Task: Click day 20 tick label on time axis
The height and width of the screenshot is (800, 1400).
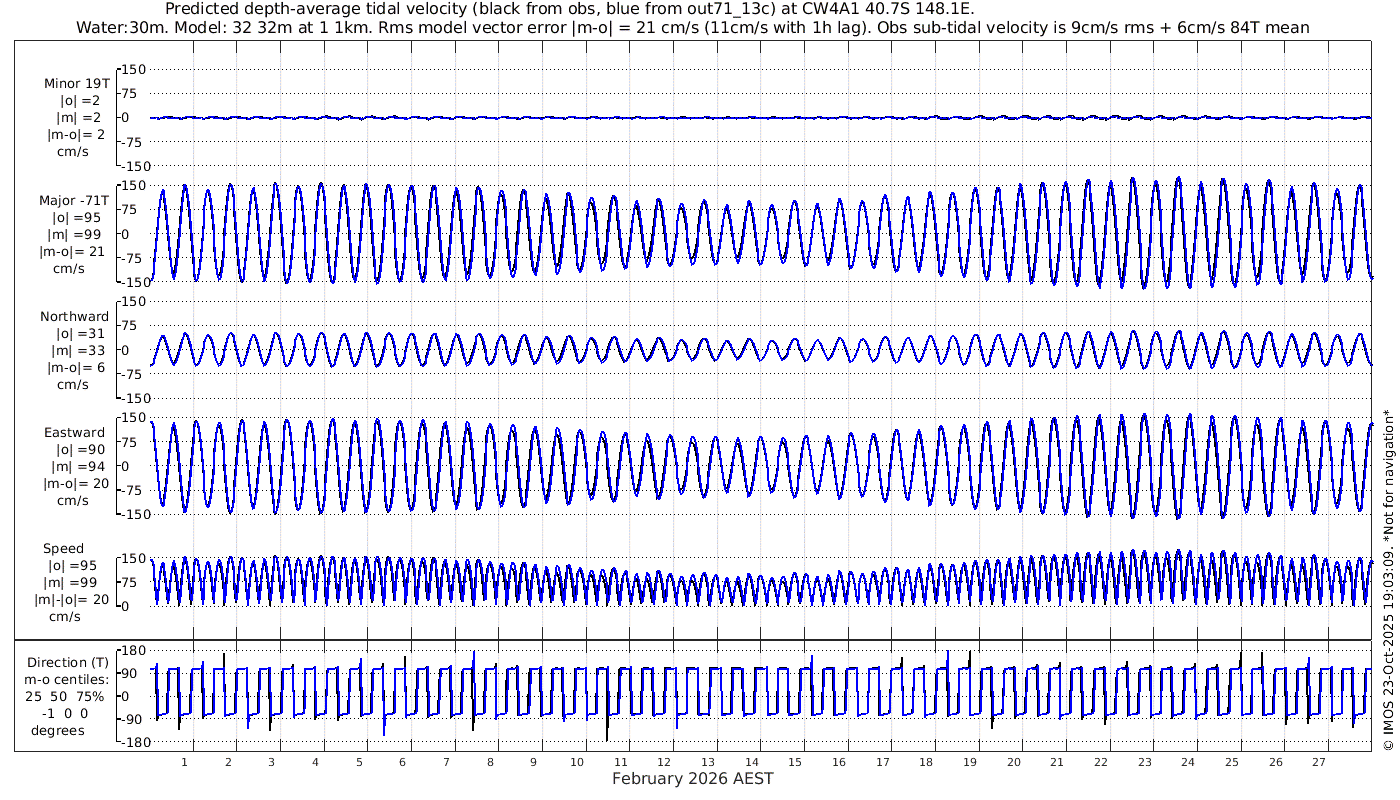Action: (x=1014, y=762)
